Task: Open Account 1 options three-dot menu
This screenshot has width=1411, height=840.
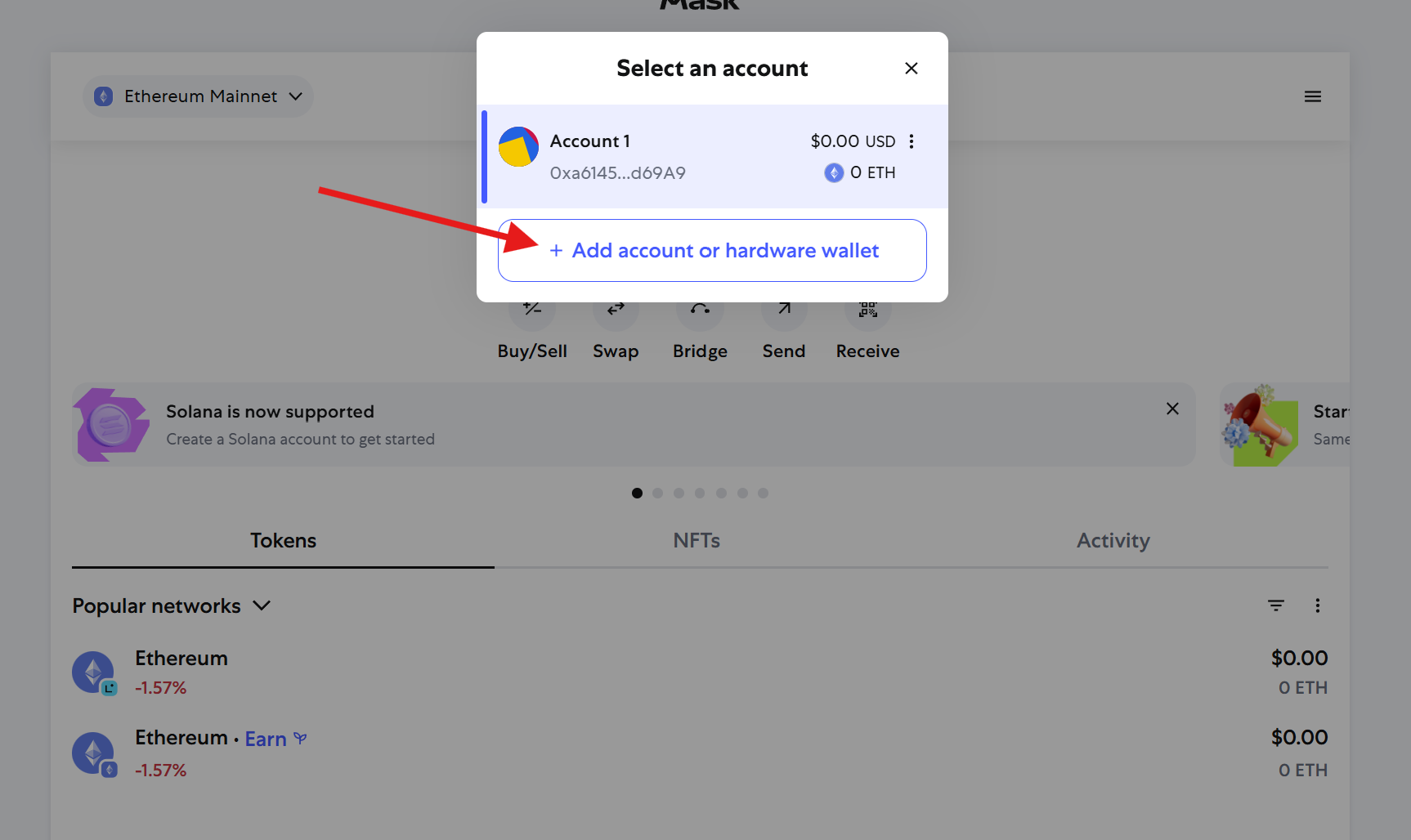Action: 912,141
